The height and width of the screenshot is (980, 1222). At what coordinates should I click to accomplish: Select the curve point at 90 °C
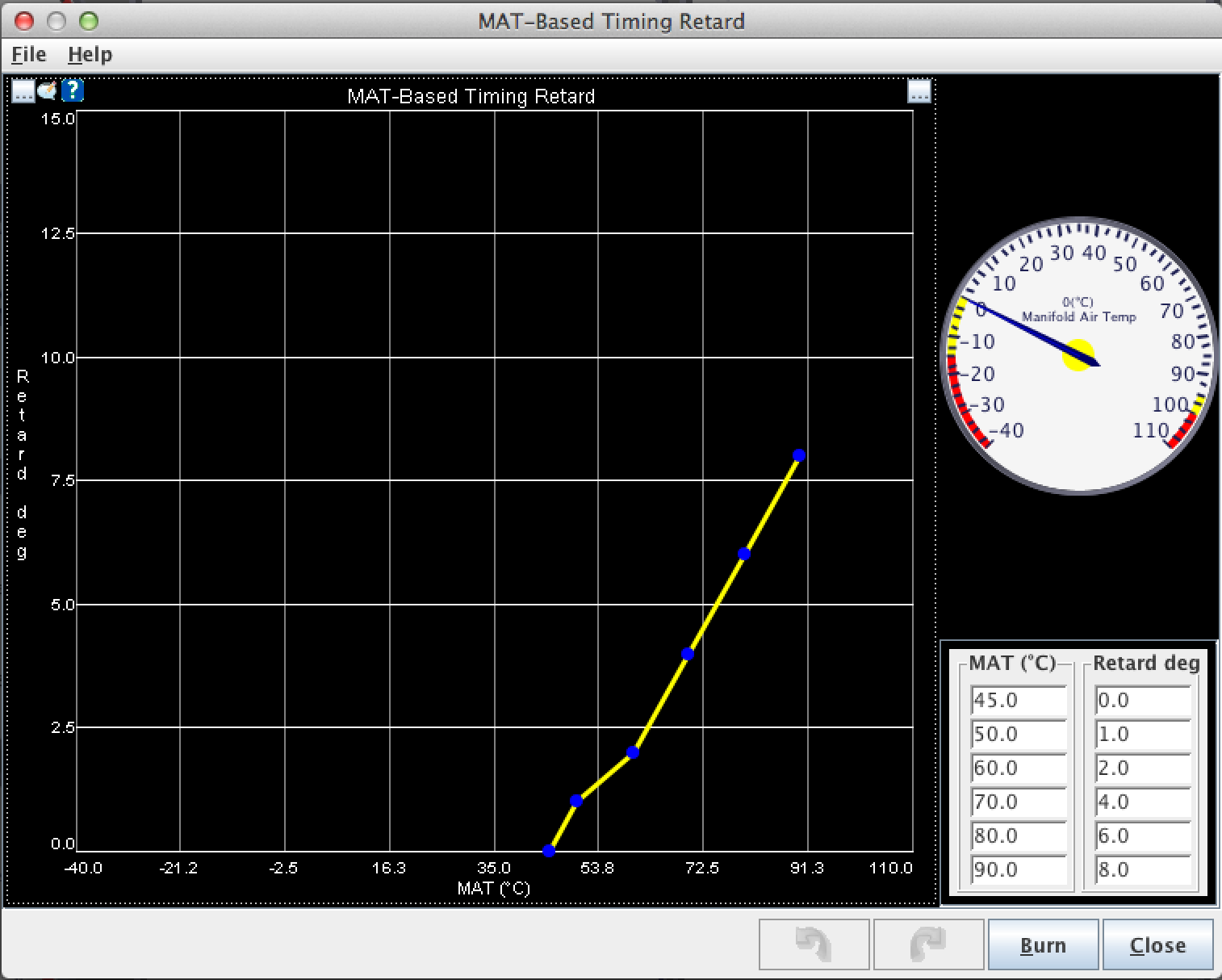pos(799,455)
